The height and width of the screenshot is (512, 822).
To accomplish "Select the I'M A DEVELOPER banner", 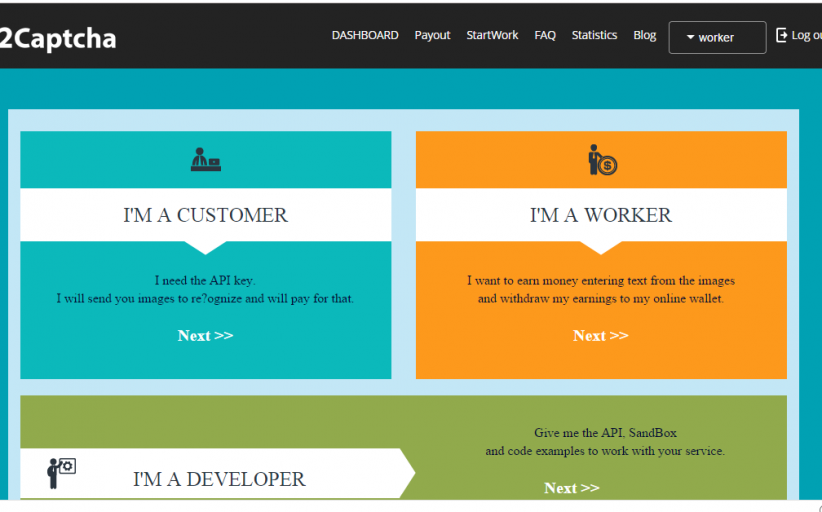I will (x=219, y=479).
